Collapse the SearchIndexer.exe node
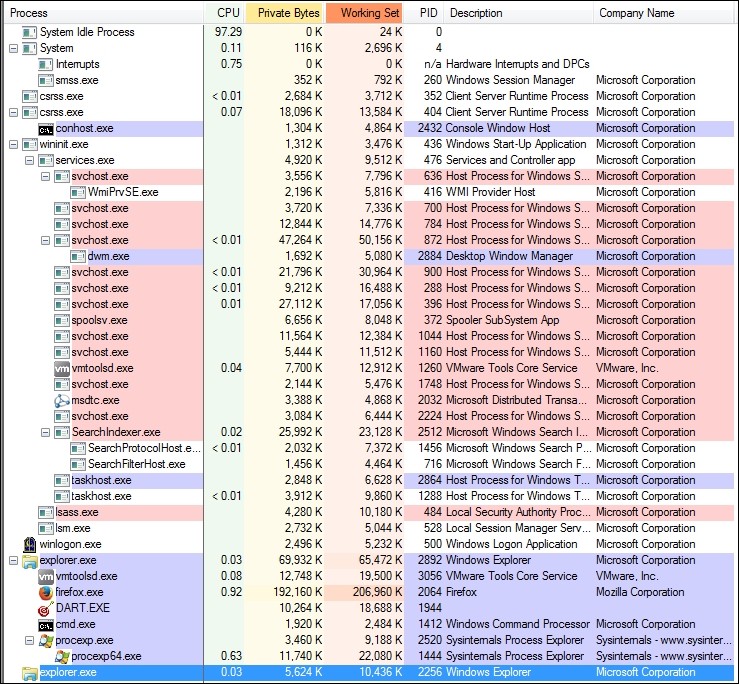The height and width of the screenshot is (684, 739). click(x=46, y=432)
